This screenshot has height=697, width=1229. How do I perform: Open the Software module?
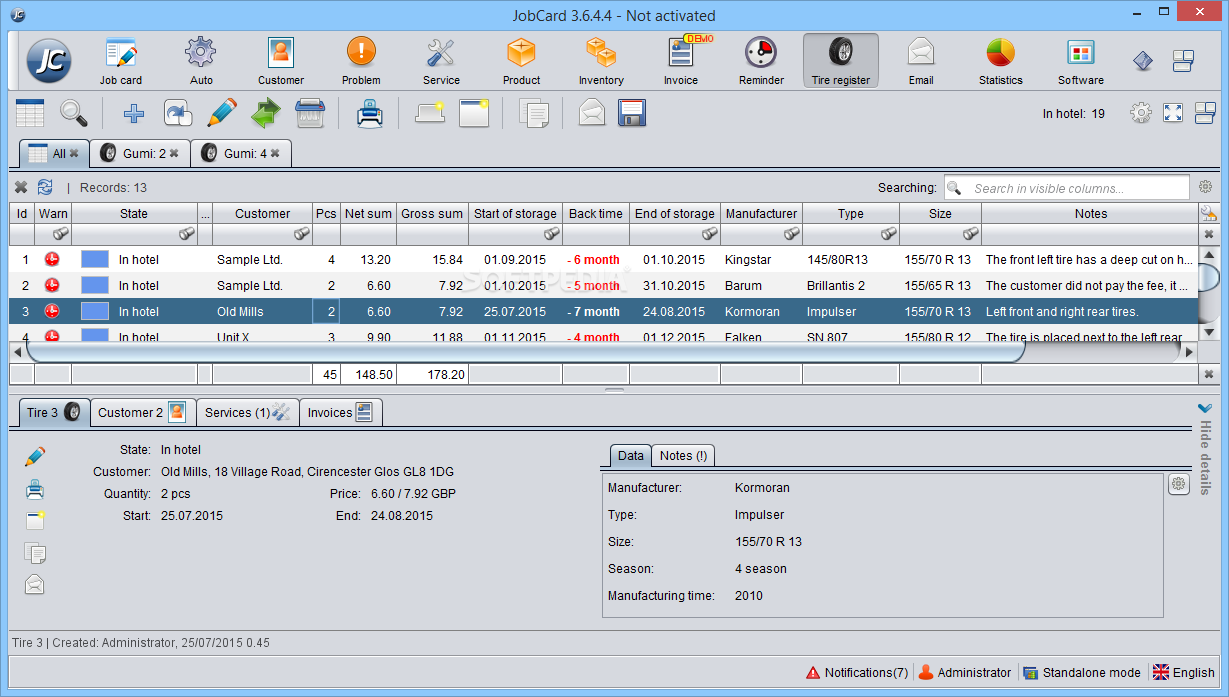click(x=1081, y=61)
